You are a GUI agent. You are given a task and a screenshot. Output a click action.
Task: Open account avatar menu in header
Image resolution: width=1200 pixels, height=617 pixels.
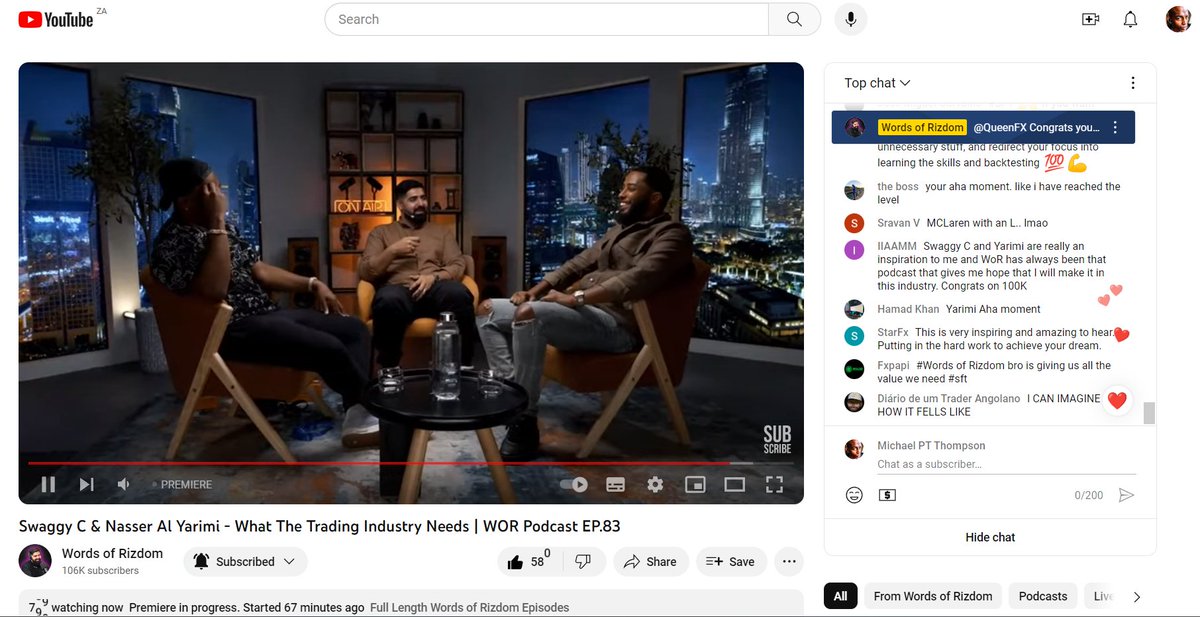1179,19
